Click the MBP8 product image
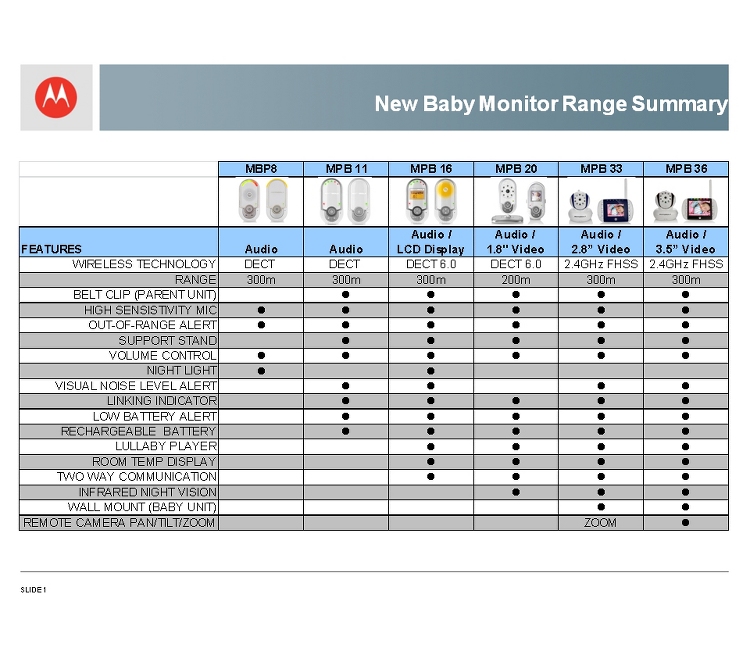Screen dimensions: 750x650 (263, 201)
